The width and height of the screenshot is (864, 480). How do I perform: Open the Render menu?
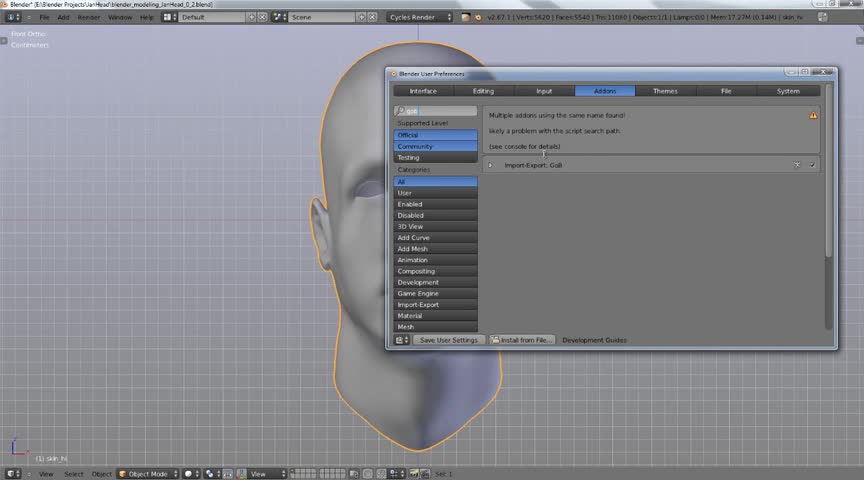[89, 17]
